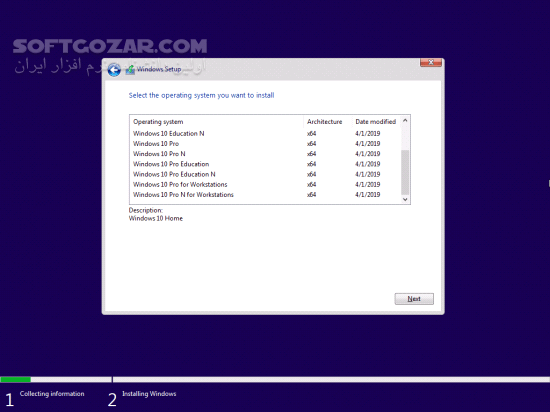
Task: Pick Windows 10 Pro Education
Action: pyautogui.click(x=265, y=164)
